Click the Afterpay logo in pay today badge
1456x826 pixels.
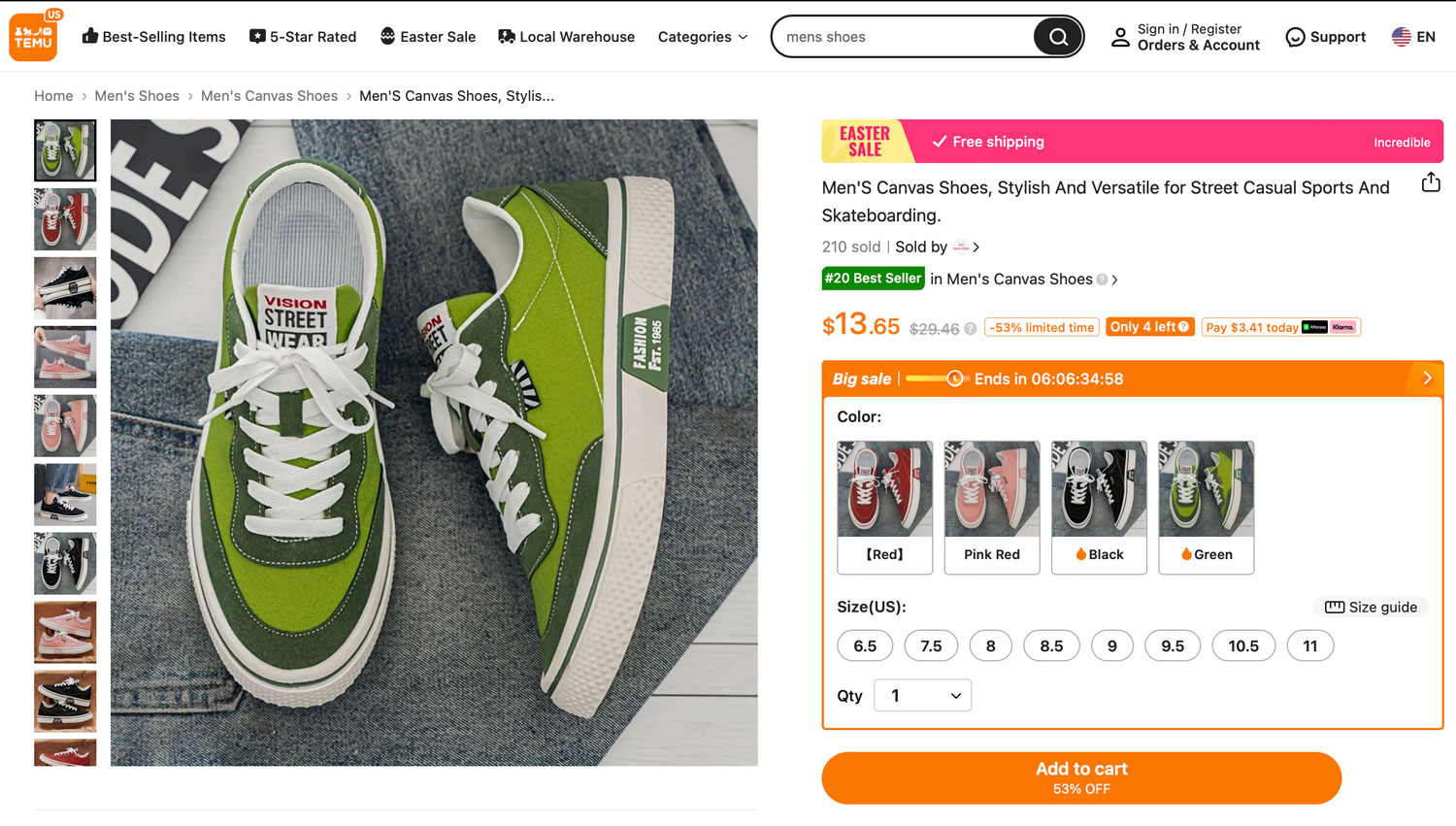pos(1314,327)
